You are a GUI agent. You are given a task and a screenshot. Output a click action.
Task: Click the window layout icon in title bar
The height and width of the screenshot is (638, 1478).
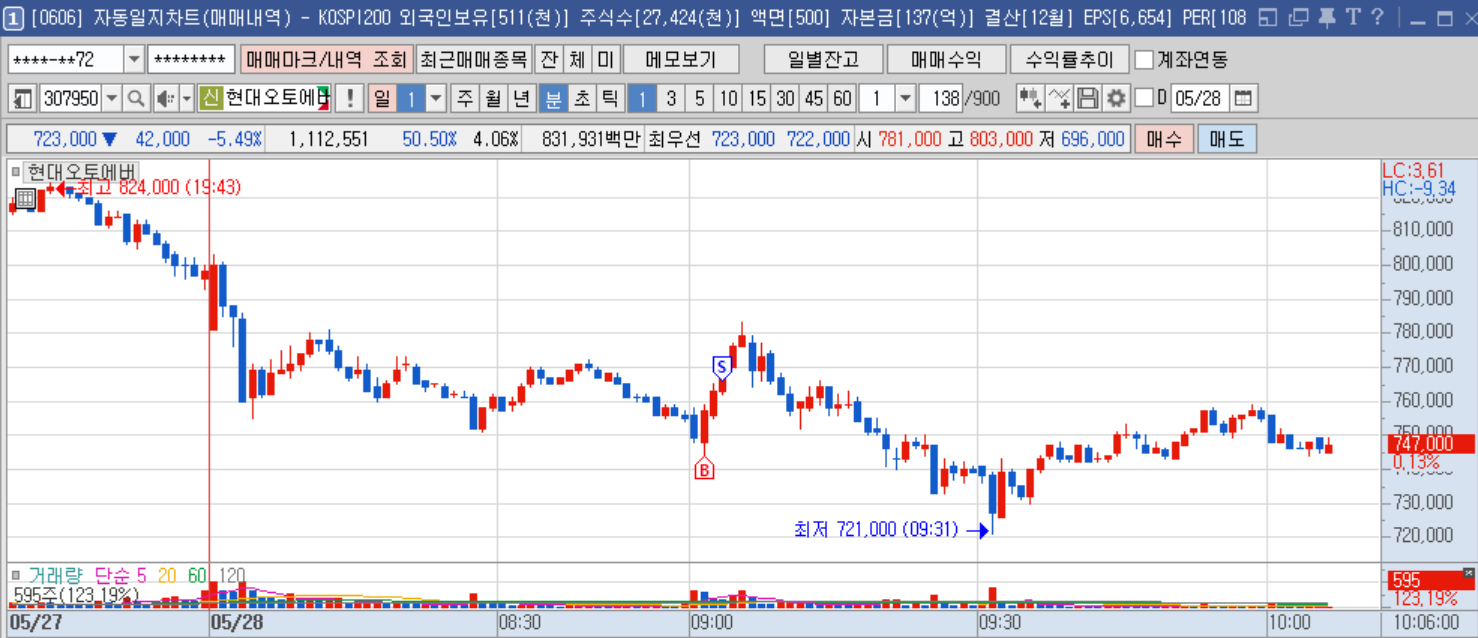(1269, 17)
